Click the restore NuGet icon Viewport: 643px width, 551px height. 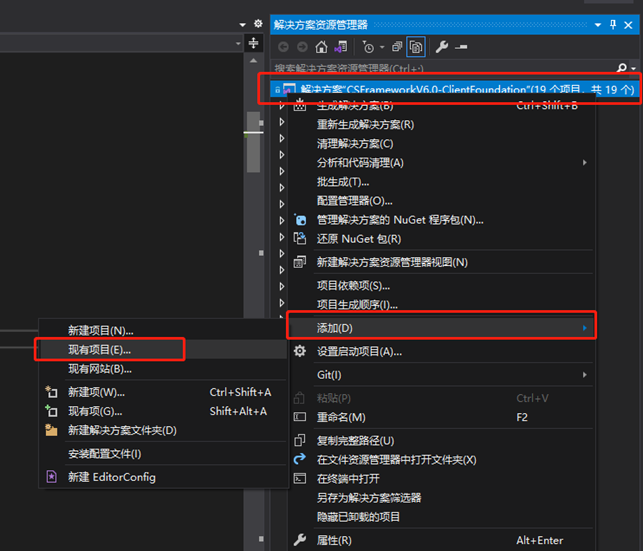point(300,238)
